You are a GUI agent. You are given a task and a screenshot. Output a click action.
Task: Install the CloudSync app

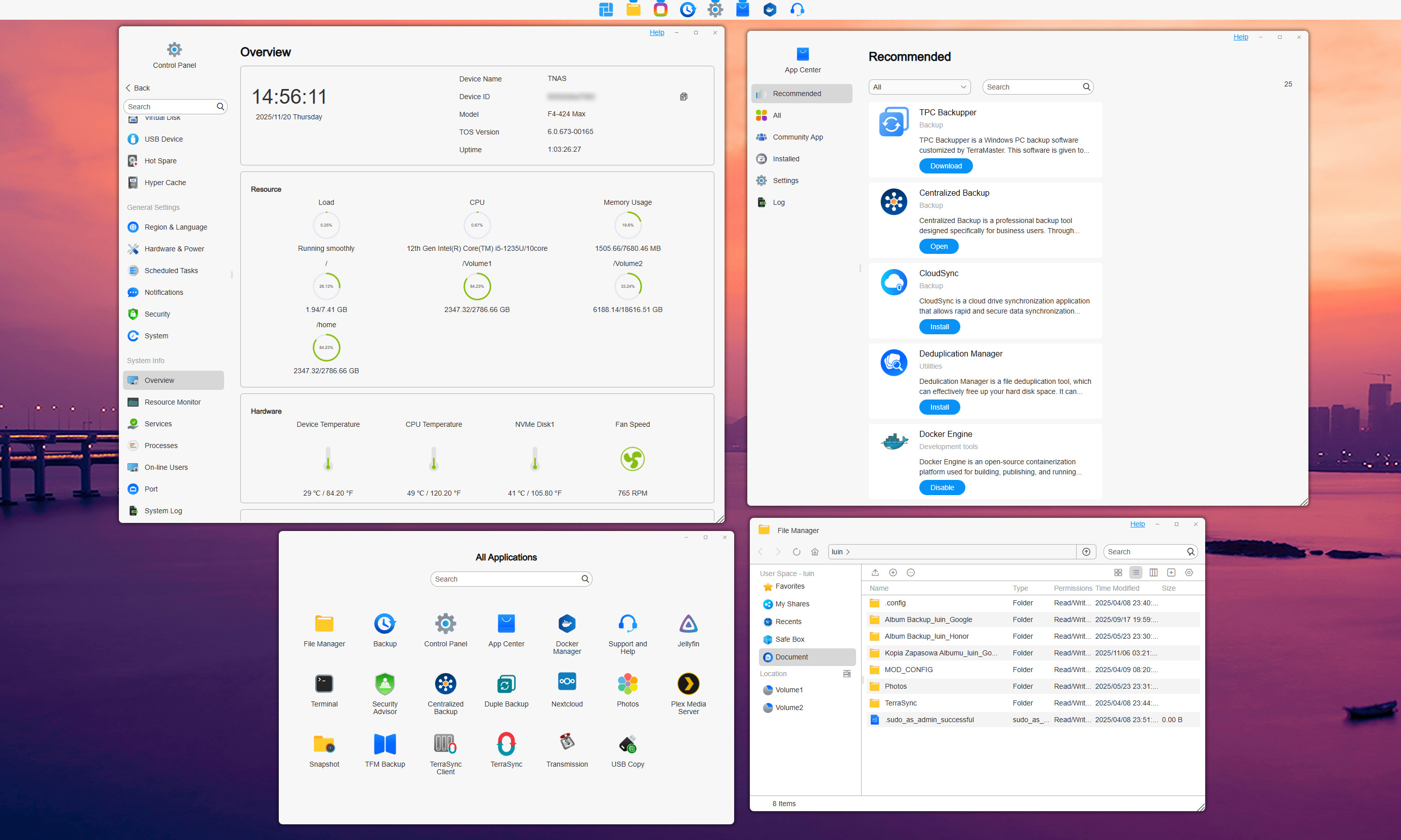coord(939,327)
